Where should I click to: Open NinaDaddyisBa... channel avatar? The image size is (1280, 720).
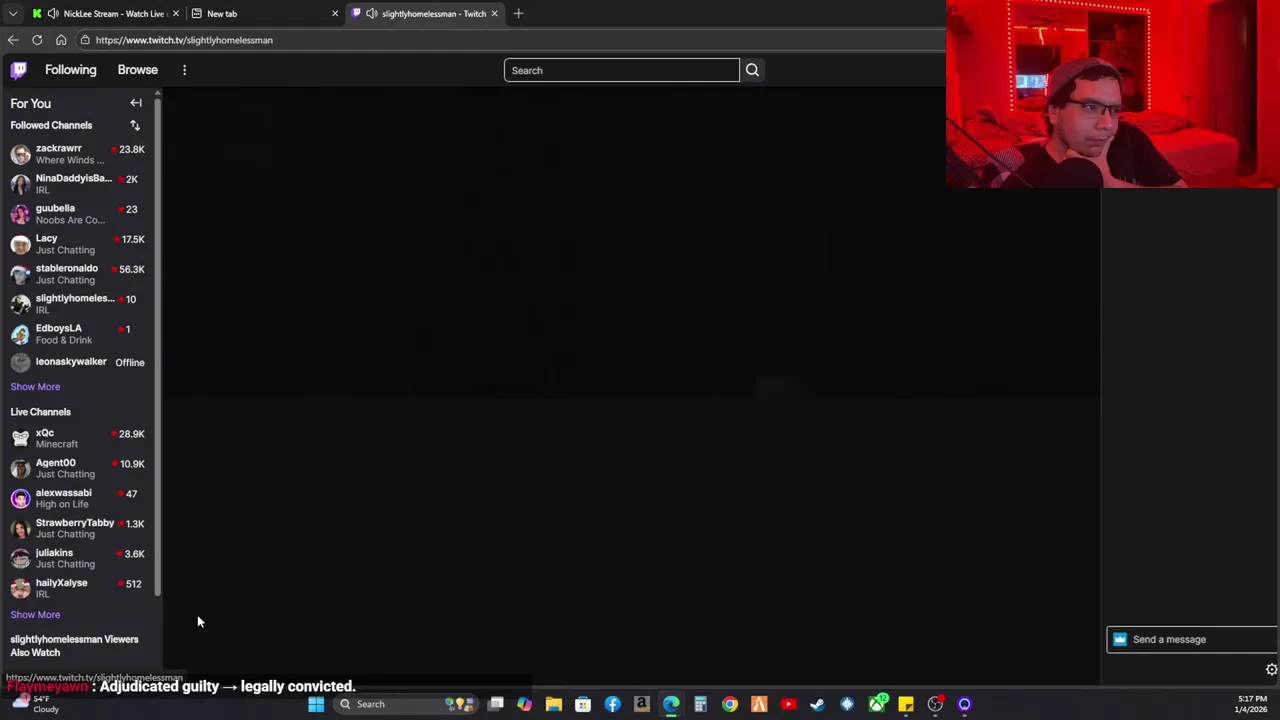[x=20, y=184]
